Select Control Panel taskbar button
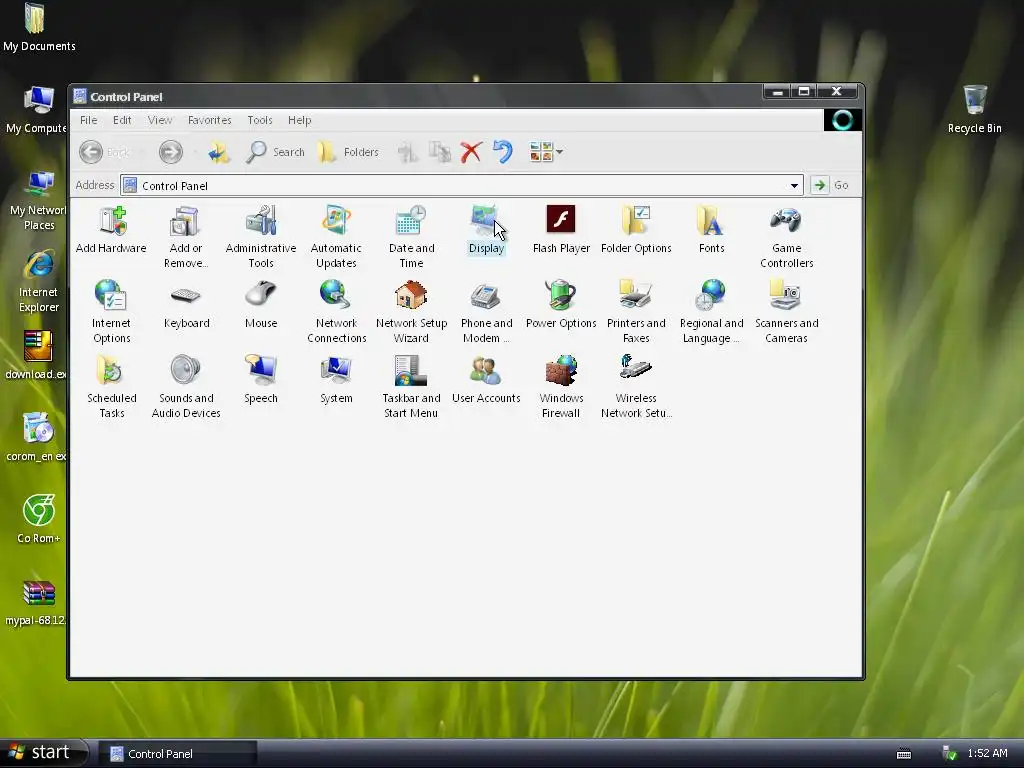Image resolution: width=1024 pixels, height=768 pixels. click(x=177, y=754)
